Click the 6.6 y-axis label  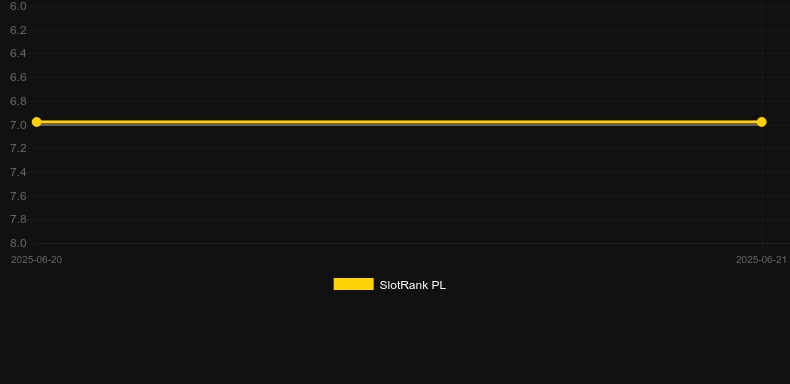coord(18,77)
